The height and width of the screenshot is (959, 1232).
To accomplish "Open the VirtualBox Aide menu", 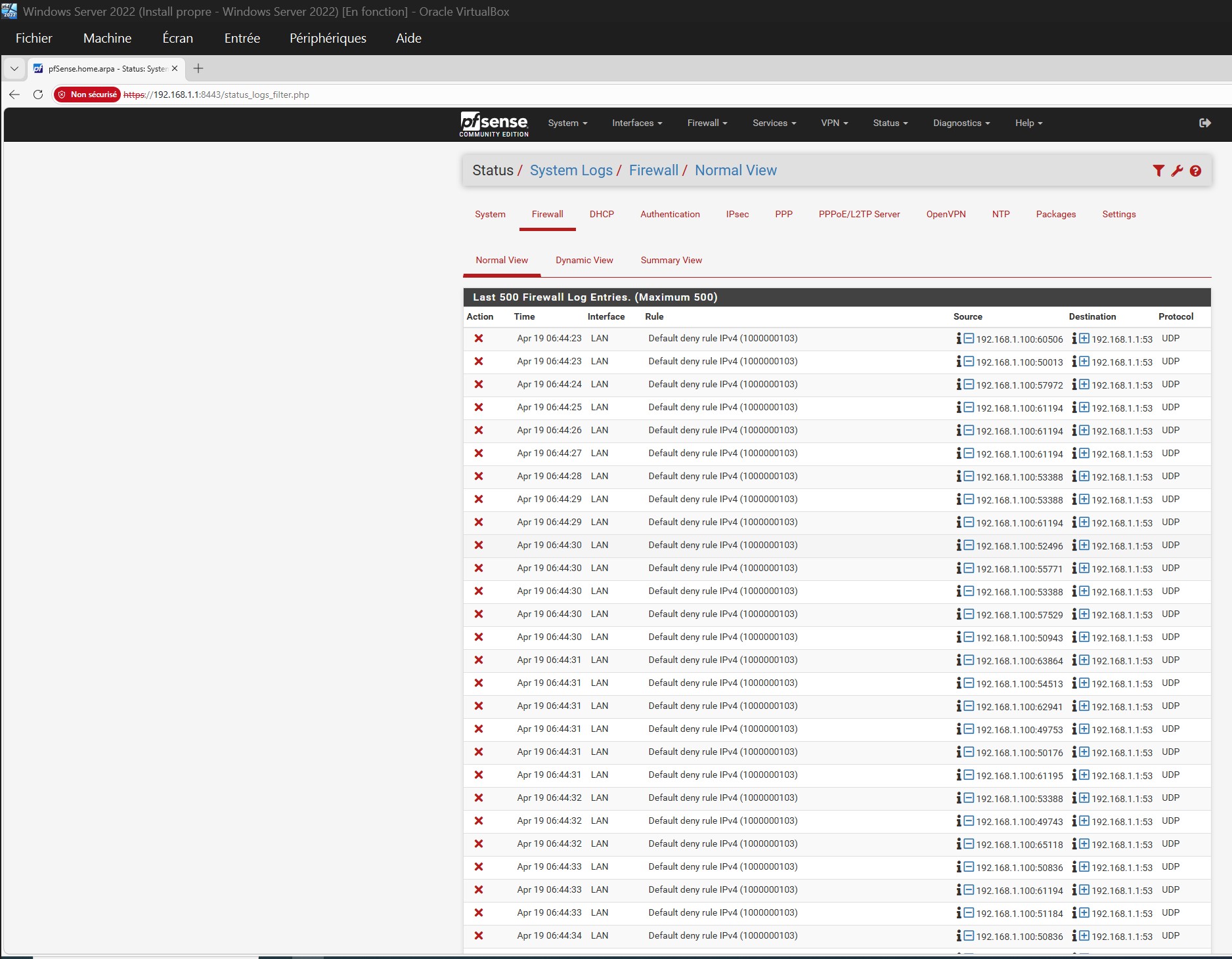I will coord(408,38).
